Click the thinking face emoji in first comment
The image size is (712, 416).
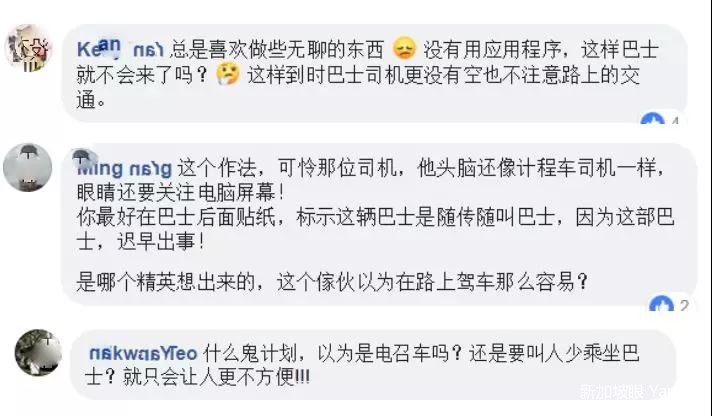pyautogui.click(x=227, y=74)
